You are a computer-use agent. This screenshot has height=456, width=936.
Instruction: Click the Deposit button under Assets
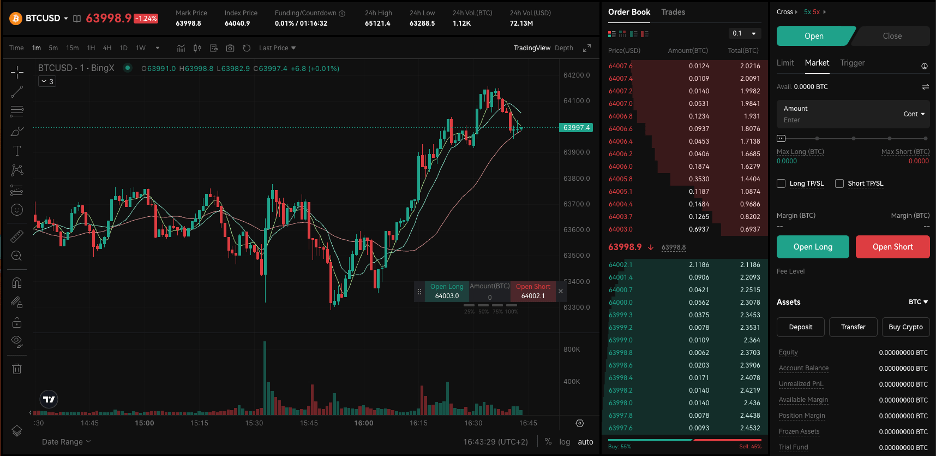[x=800, y=326]
